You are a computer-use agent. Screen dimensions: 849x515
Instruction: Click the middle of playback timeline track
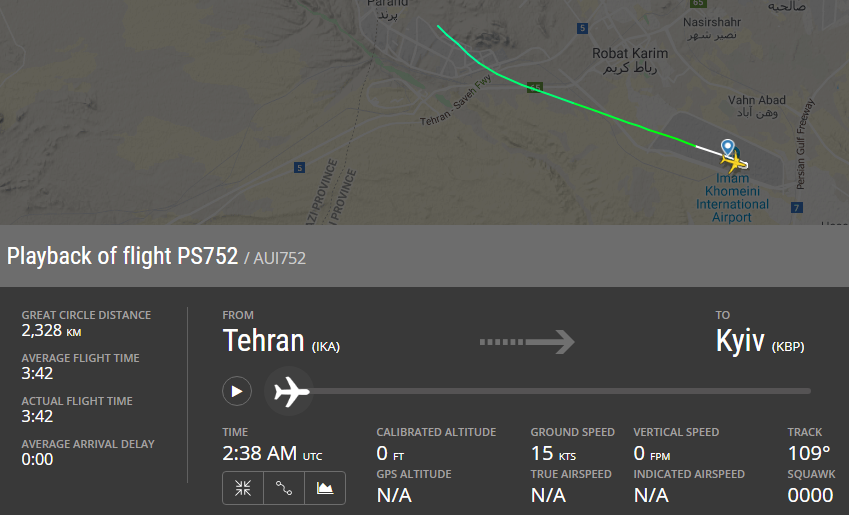[560, 391]
